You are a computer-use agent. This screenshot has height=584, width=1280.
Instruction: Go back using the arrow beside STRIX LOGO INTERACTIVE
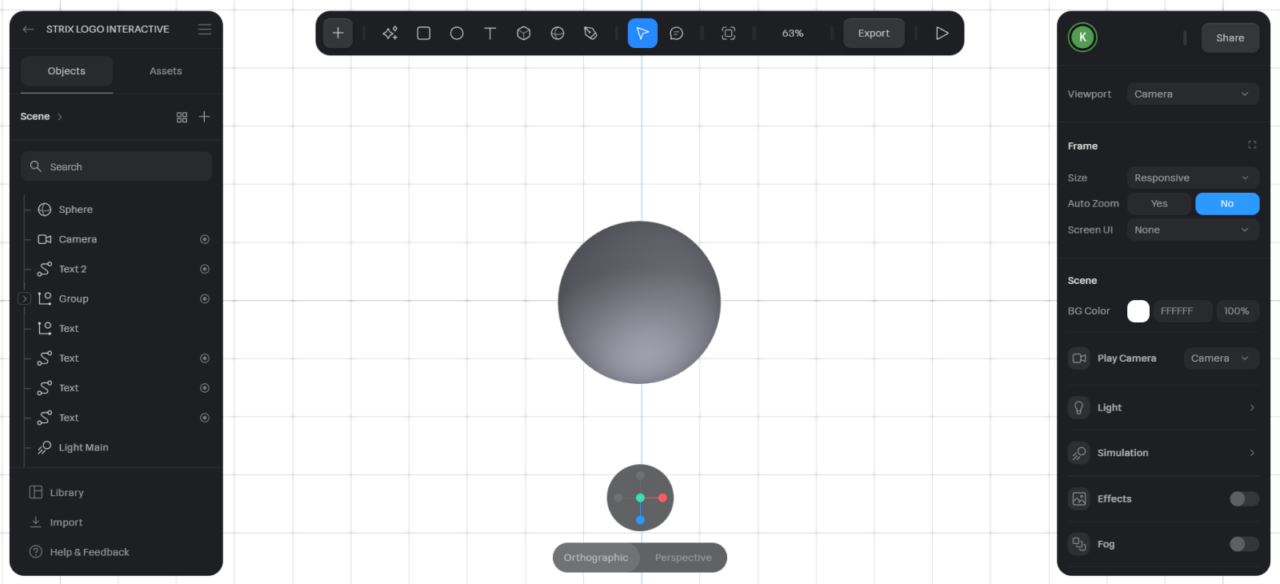(28, 30)
